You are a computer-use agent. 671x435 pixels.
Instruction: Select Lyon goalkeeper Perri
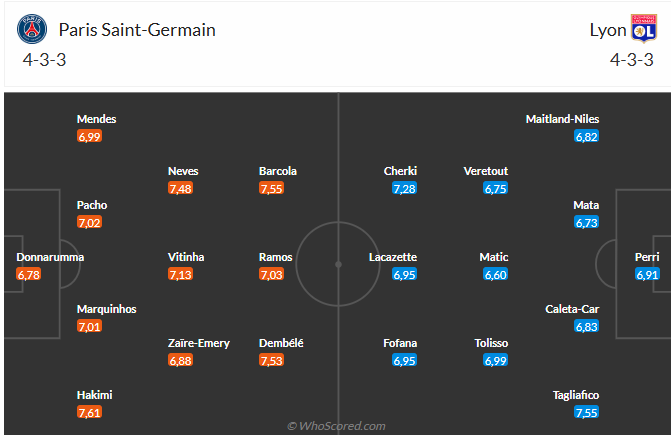647,257
